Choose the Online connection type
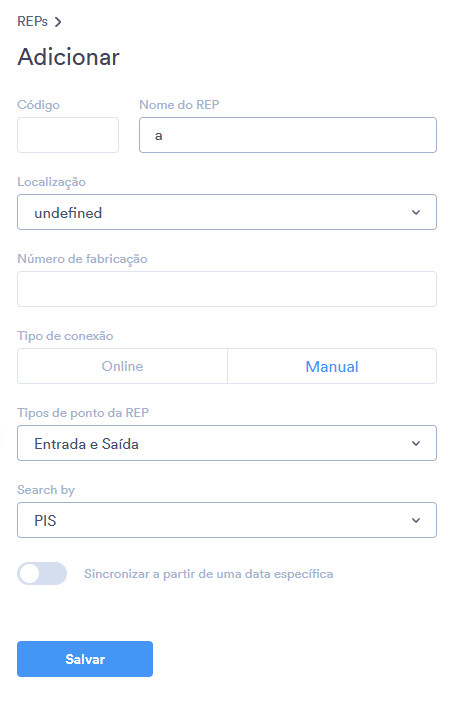This screenshot has height=722, width=467. (122, 366)
